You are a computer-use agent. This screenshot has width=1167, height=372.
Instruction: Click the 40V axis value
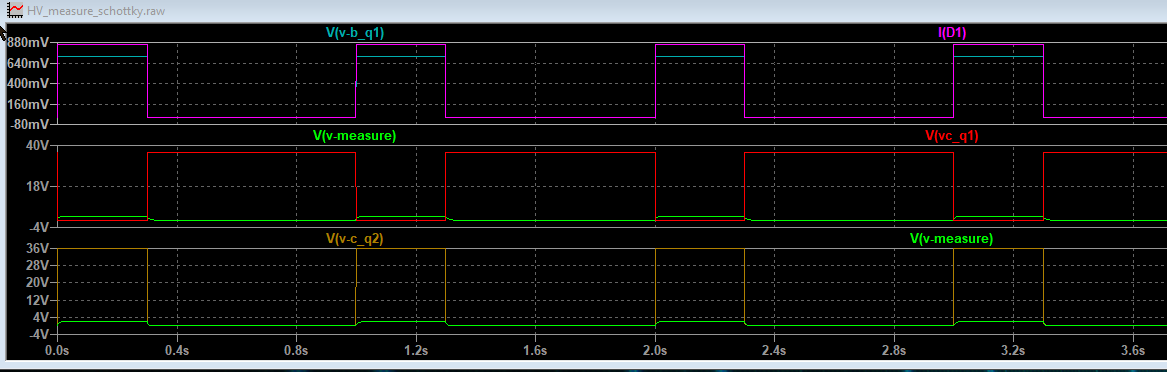pyautogui.click(x=37, y=146)
